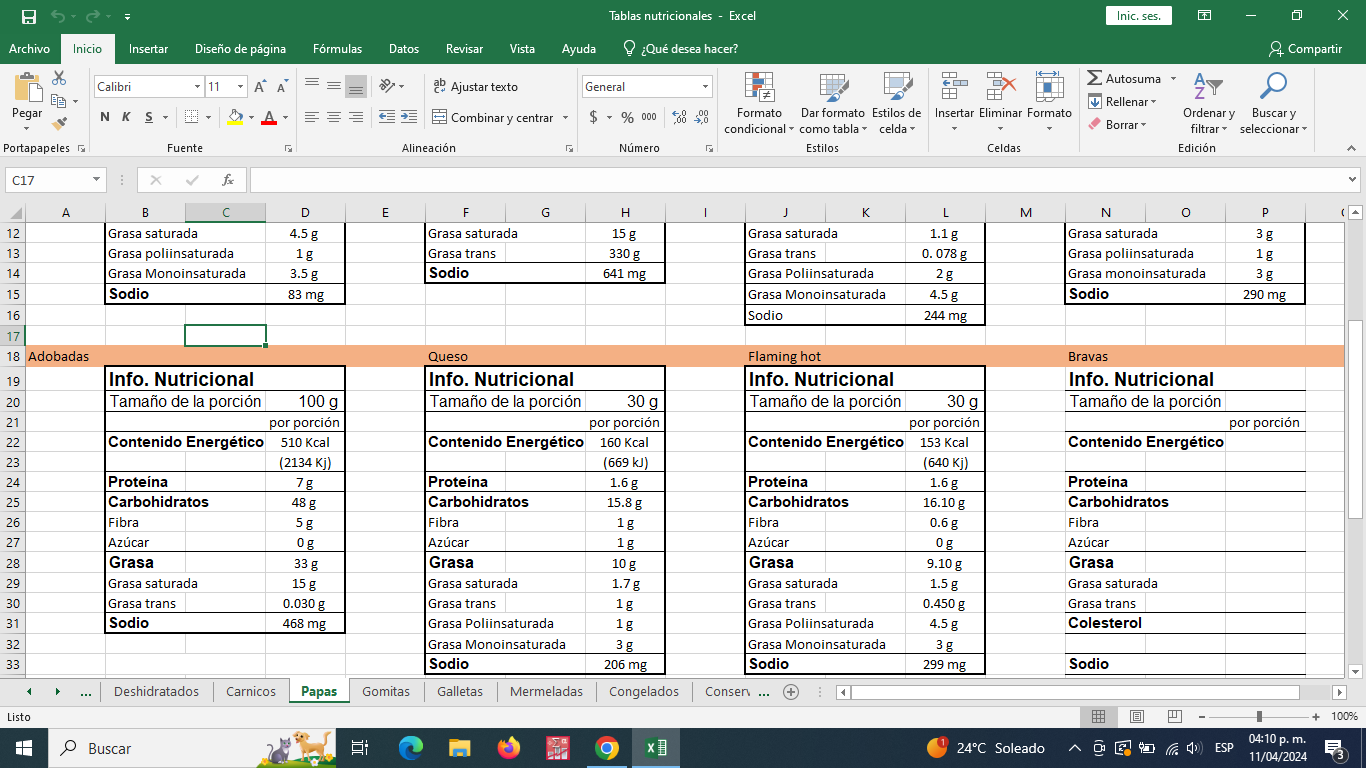Switch to the Fórmulas ribbon tab
The height and width of the screenshot is (768, 1366).
337,48
